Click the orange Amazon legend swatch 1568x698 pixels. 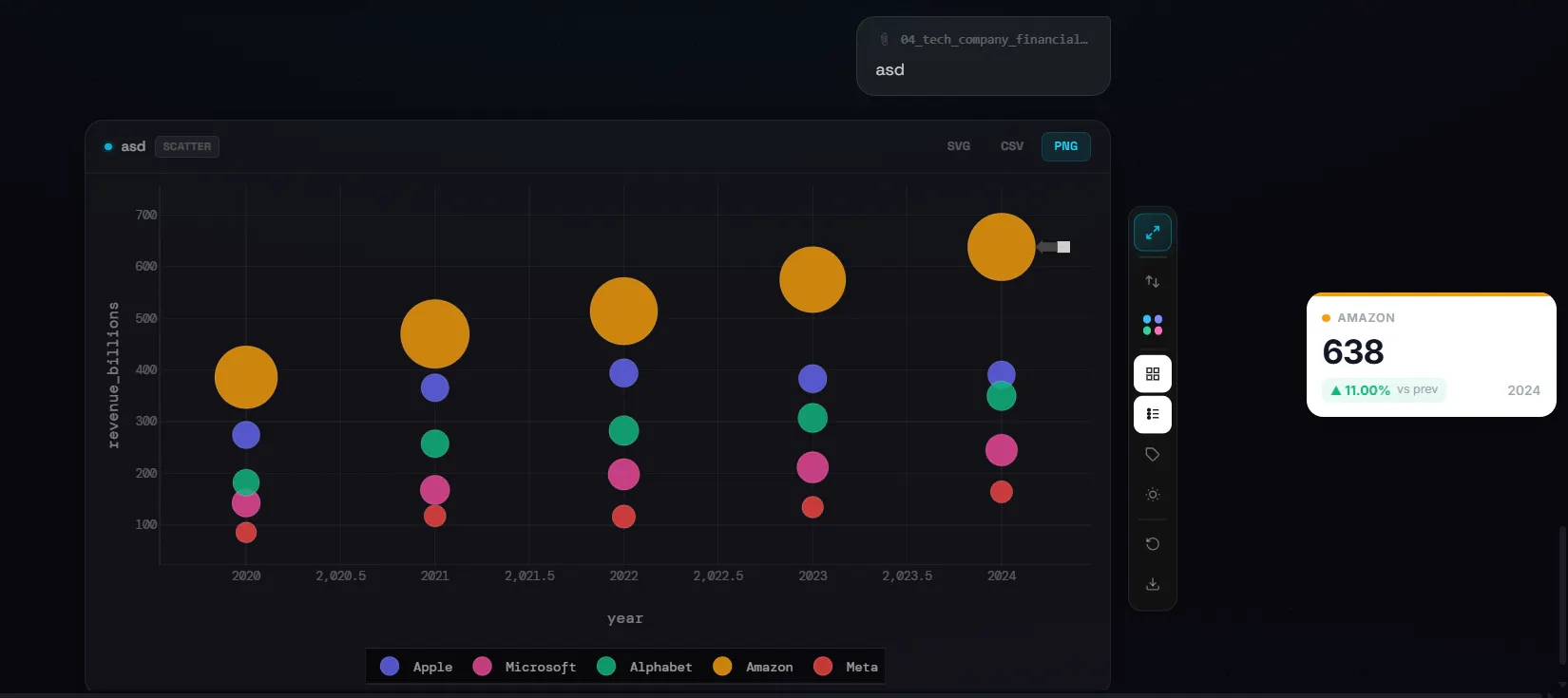coord(722,667)
